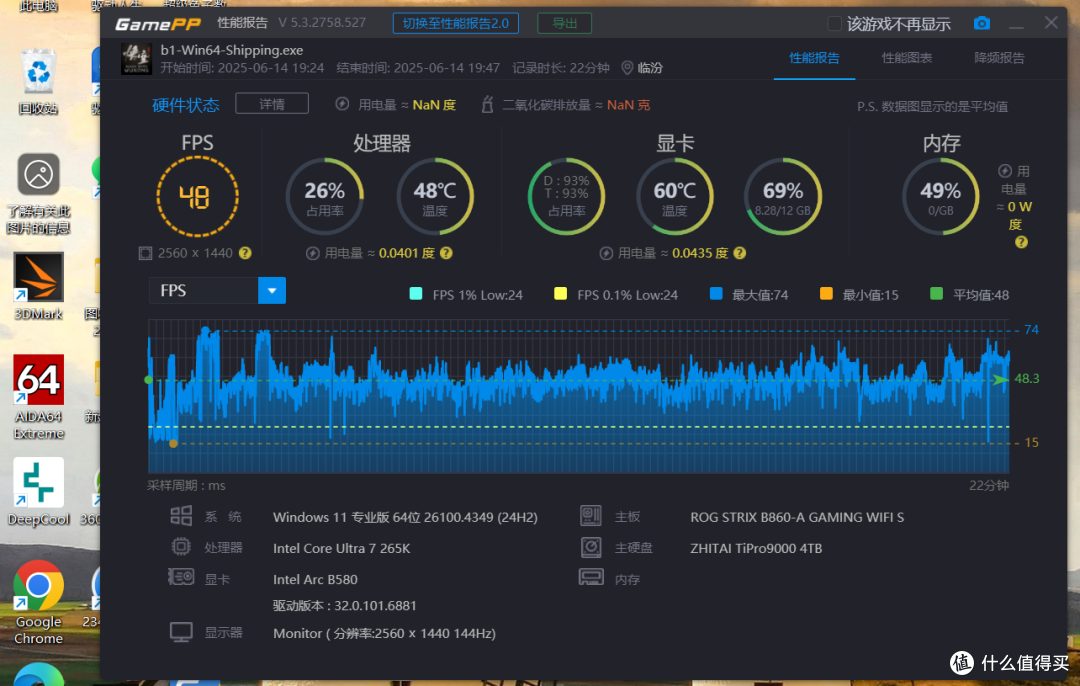
Task: Click the 切换至性能报告2.0 button
Action: click(x=455, y=22)
